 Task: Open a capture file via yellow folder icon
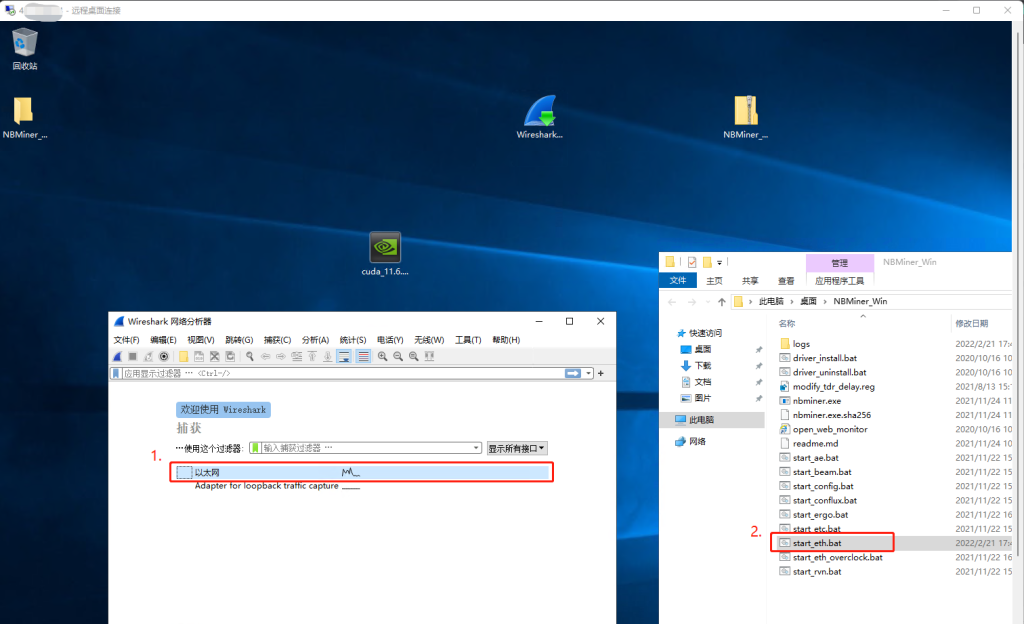(184, 356)
